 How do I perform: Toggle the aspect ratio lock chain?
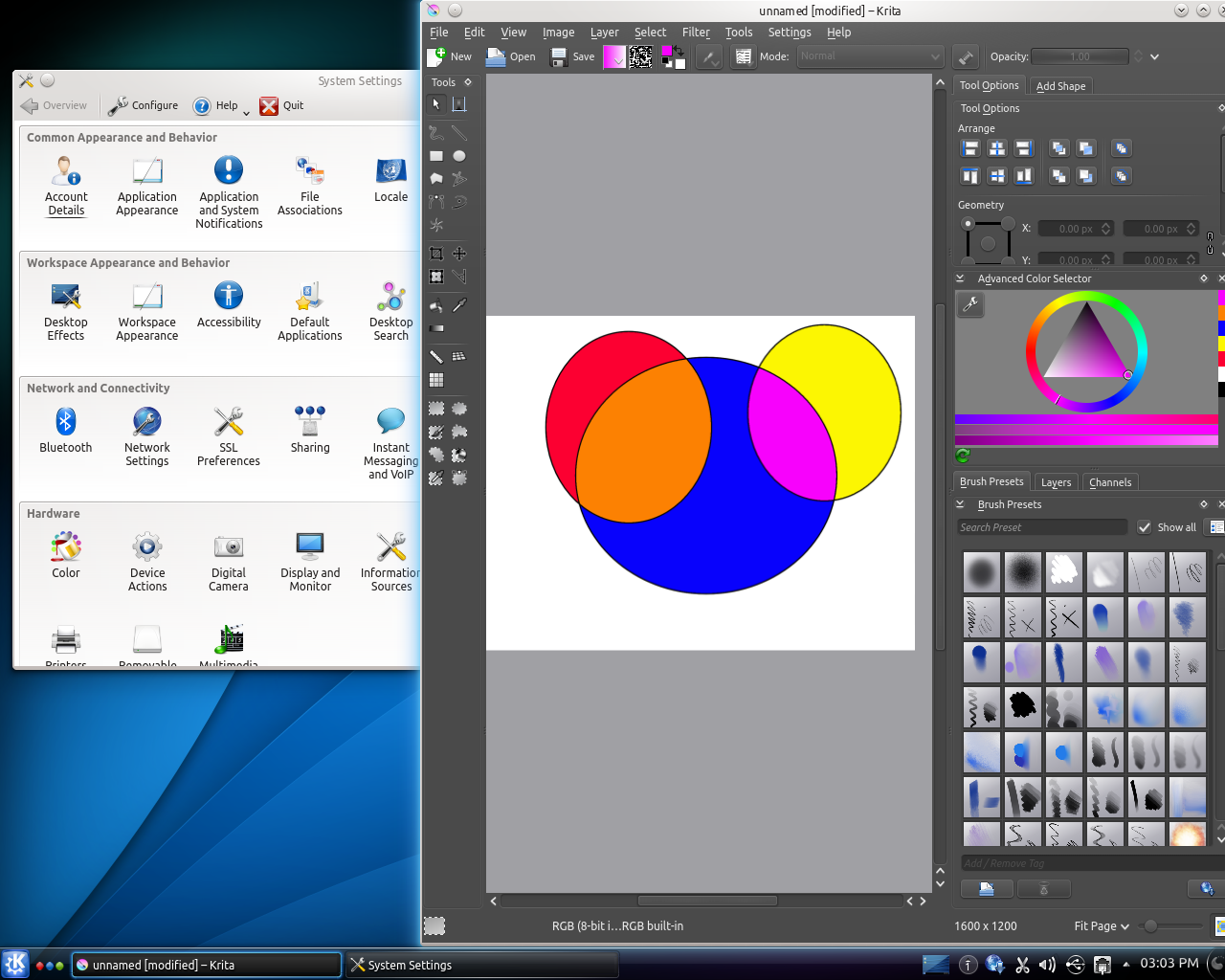click(1210, 243)
